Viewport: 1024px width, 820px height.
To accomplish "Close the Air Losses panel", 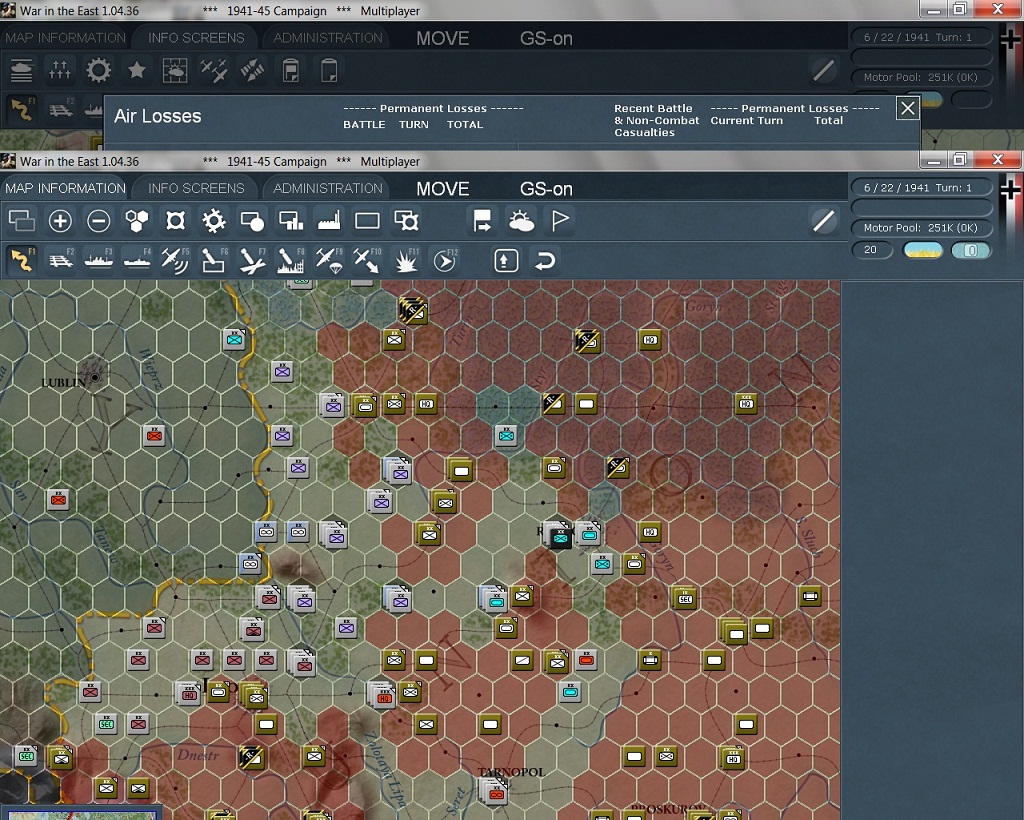I will pyautogui.click(x=908, y=108).
